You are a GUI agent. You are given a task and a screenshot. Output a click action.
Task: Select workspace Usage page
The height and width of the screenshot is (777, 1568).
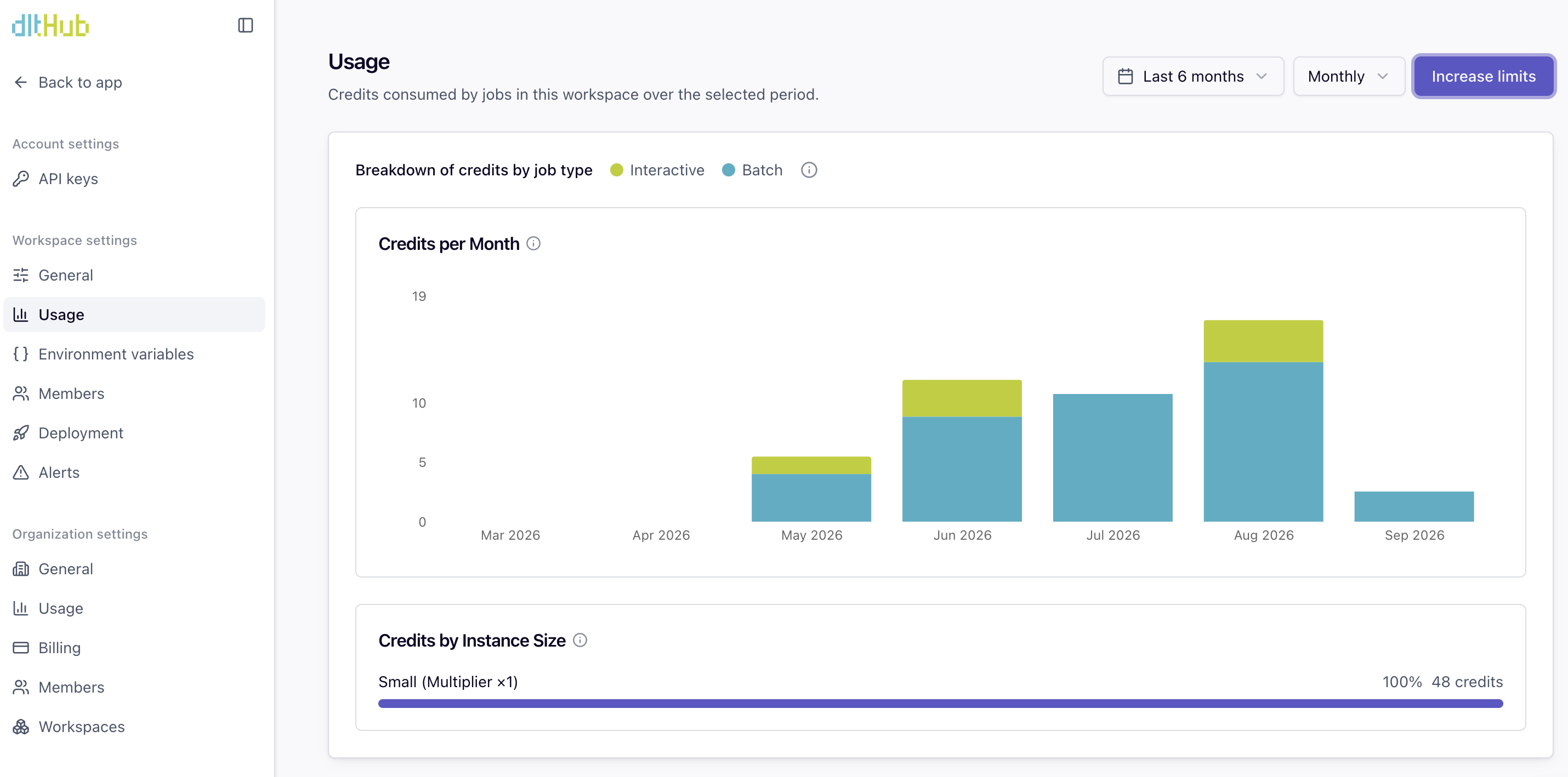134,315
